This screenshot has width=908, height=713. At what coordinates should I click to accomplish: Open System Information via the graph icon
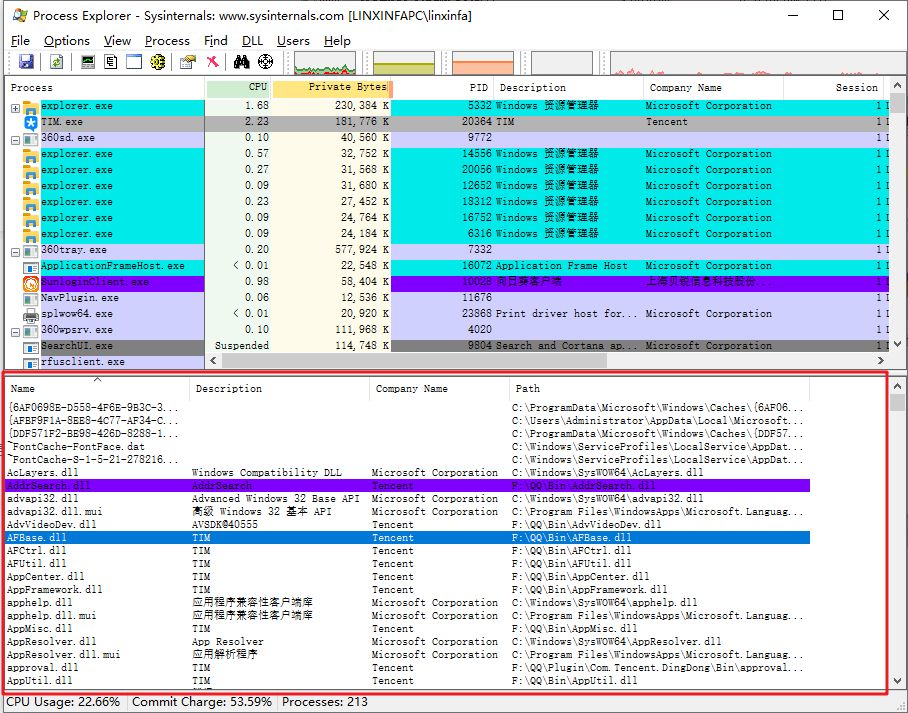(x=86, y=61)
